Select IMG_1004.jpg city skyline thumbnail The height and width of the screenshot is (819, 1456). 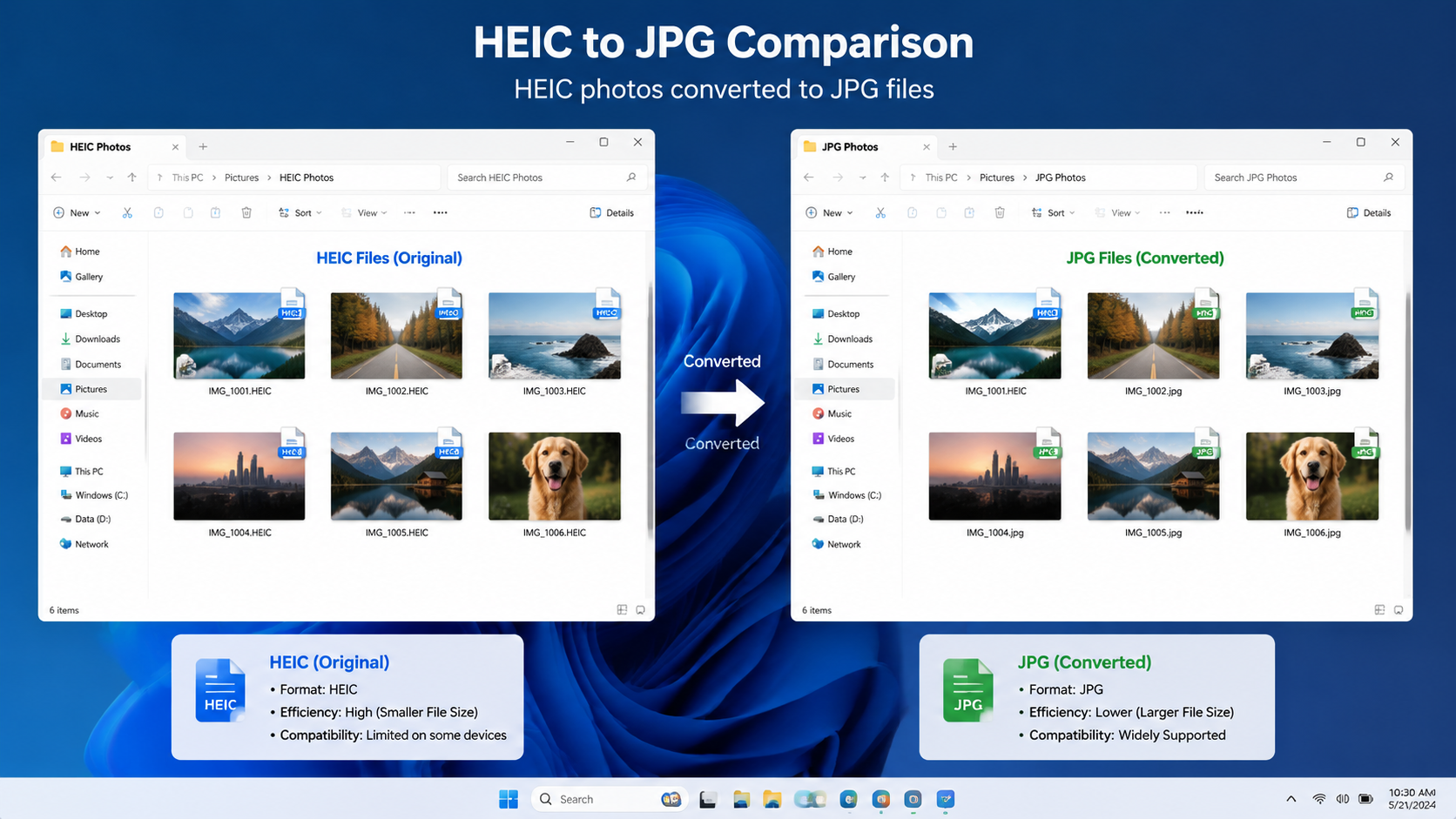(994, 476)
